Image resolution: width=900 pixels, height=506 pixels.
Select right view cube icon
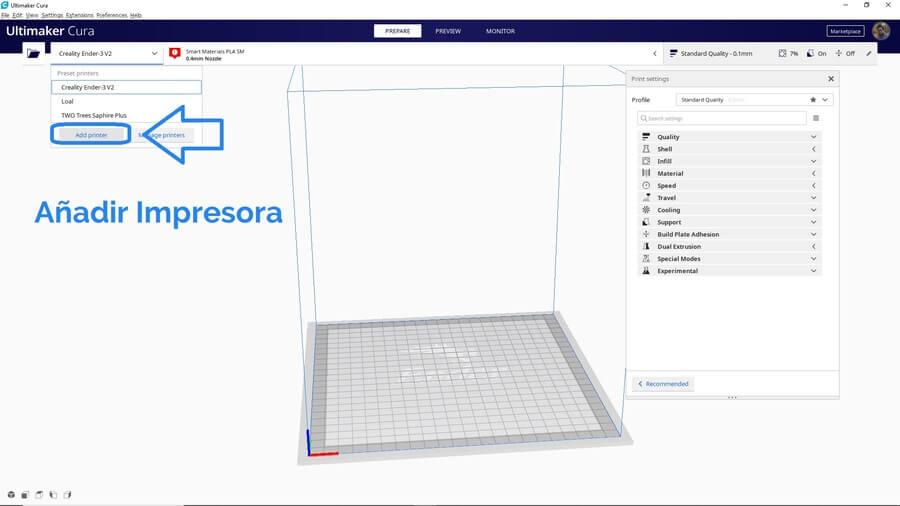coord(67,495)
